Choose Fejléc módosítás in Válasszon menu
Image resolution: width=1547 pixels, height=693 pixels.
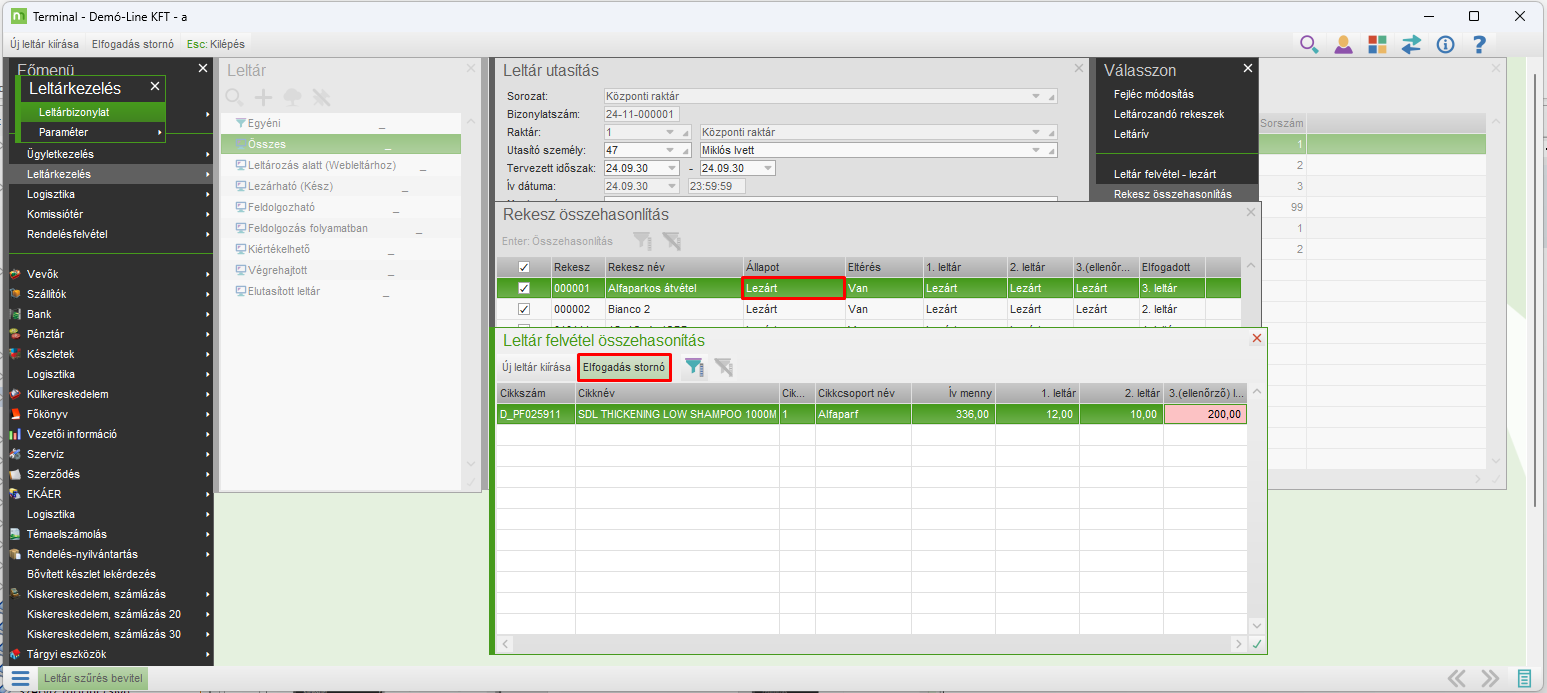click(1153, 94)
